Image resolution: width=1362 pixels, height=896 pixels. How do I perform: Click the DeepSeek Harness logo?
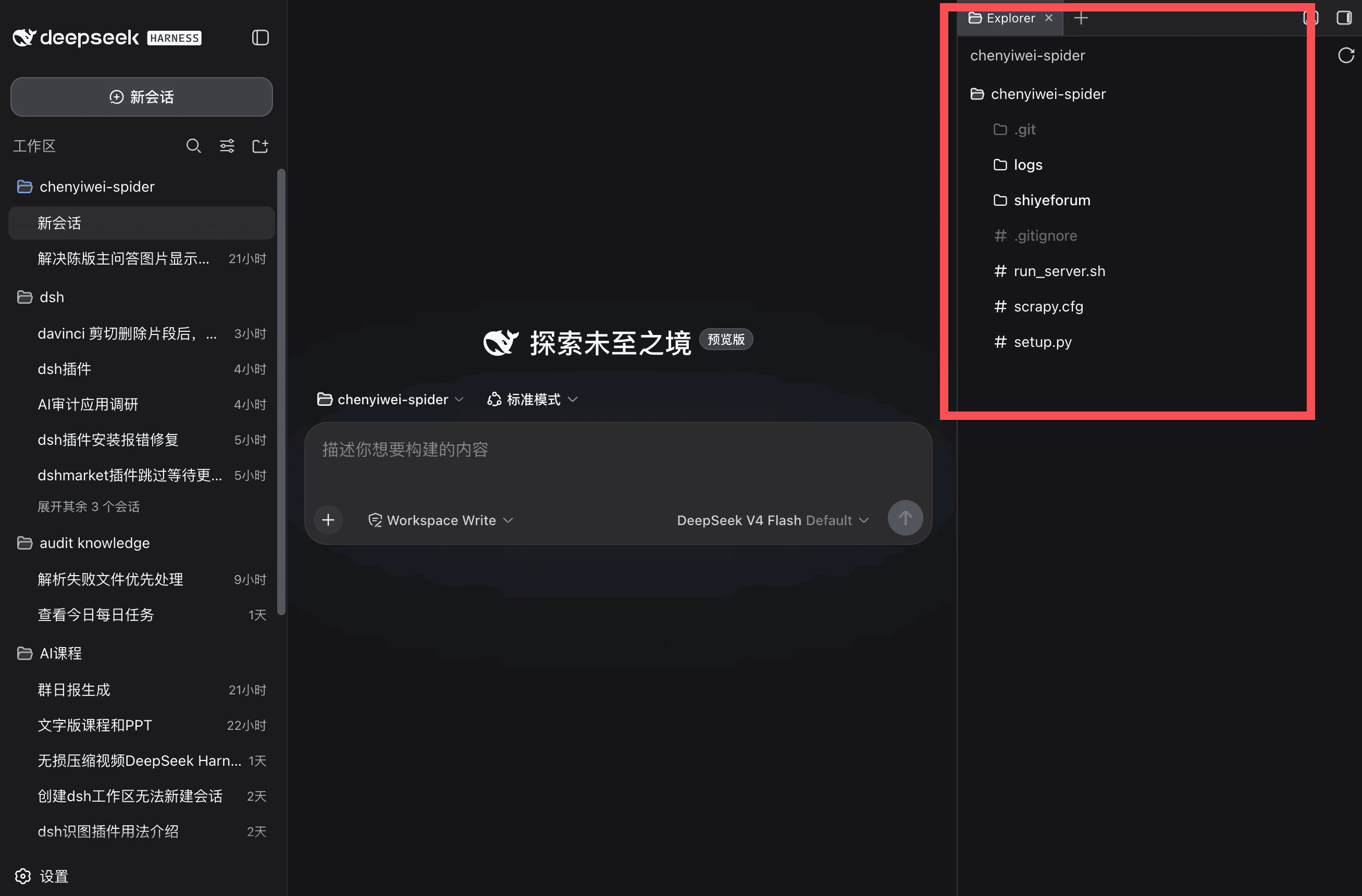click(107, 38)
